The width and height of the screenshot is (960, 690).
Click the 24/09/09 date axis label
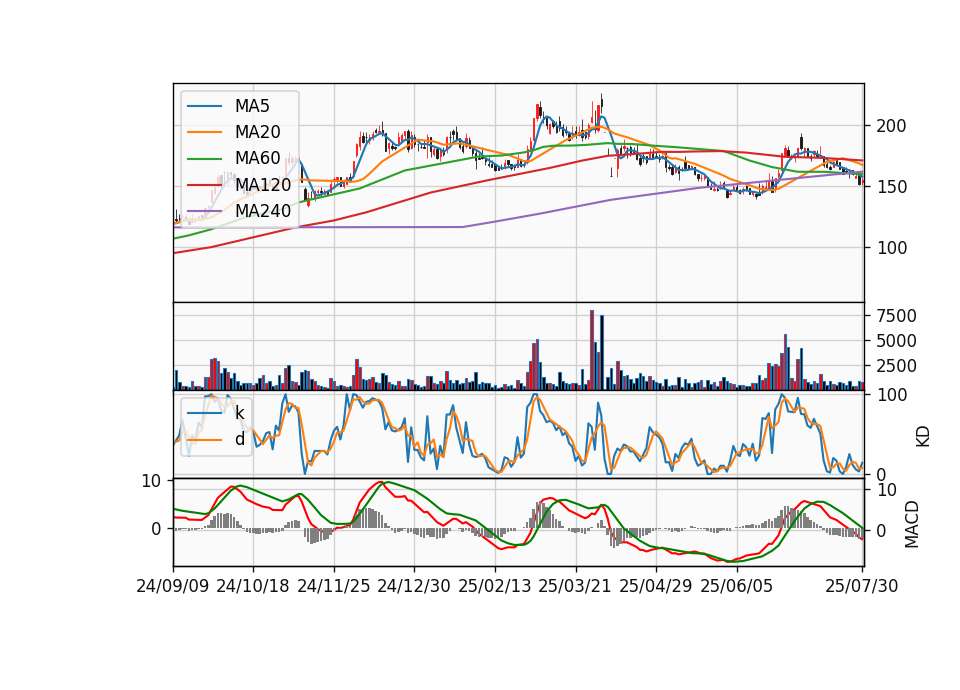[x=173, y=586]
